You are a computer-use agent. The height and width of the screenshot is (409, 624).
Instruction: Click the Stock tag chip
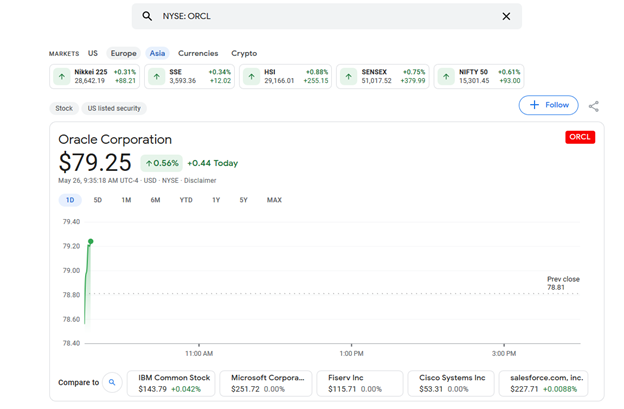64,108
